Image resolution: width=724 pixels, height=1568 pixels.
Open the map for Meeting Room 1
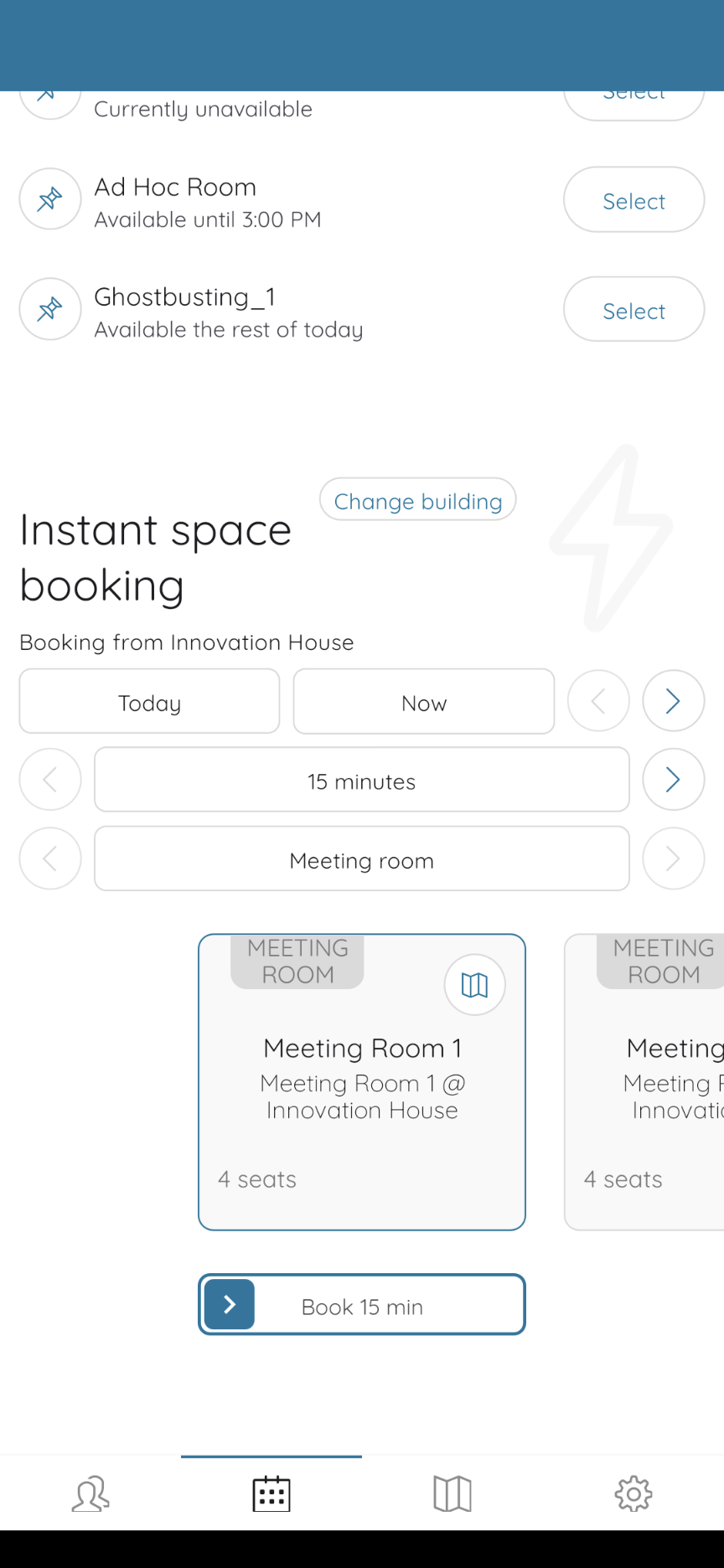point(475,985)
